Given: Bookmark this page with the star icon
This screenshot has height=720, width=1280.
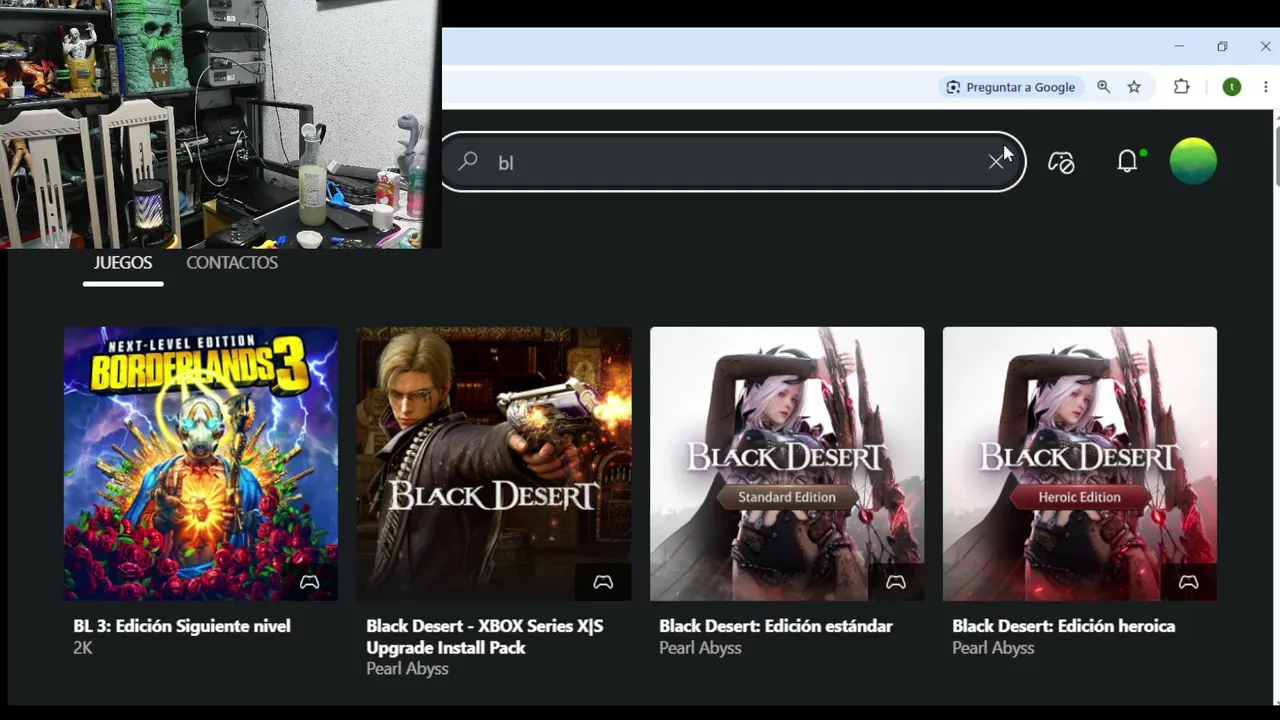Looking at the screenshot, I should point(1134,87).
